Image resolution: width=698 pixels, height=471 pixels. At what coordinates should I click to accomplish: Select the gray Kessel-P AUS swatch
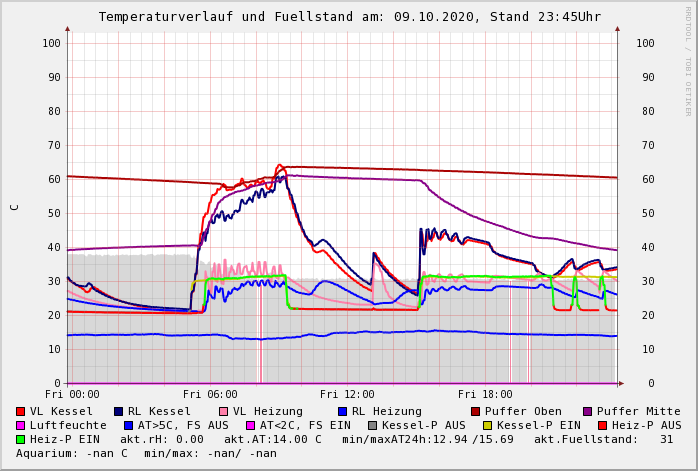click(x=372, y=425)
